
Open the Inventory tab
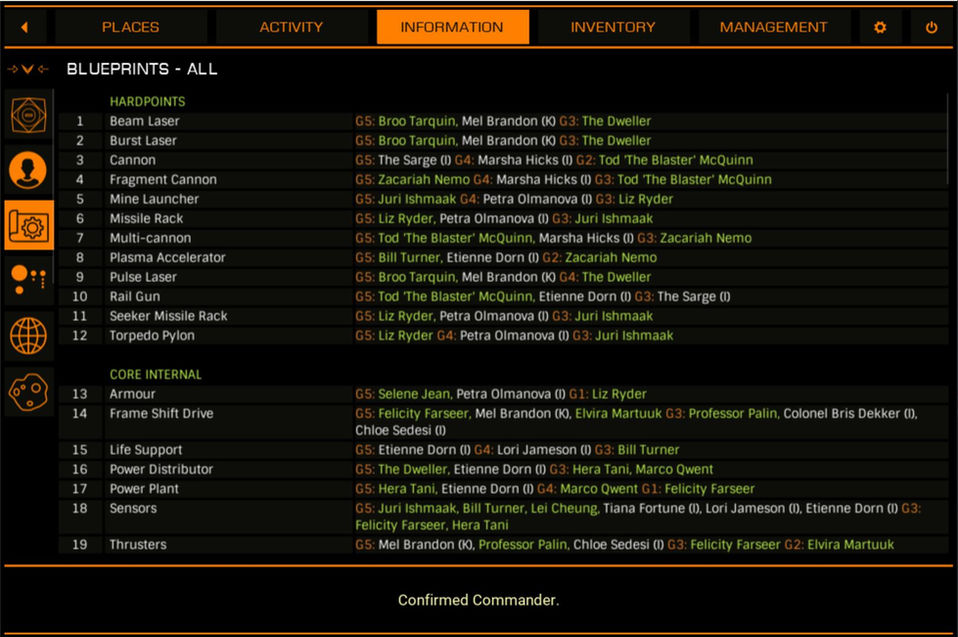coord(613,27)
